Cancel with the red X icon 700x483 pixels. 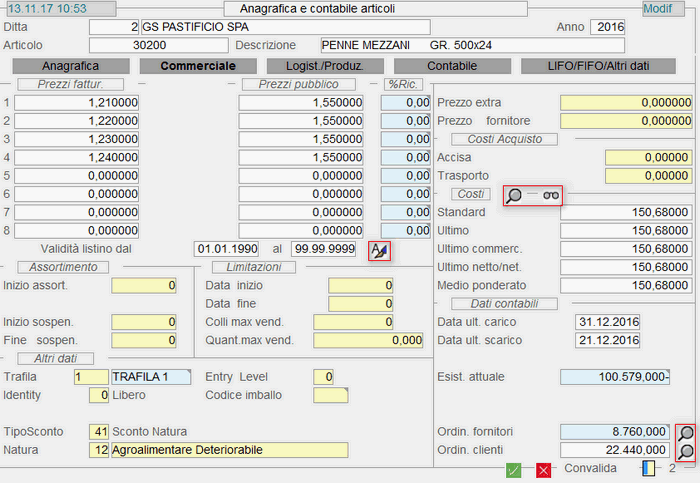click(543, 469)
